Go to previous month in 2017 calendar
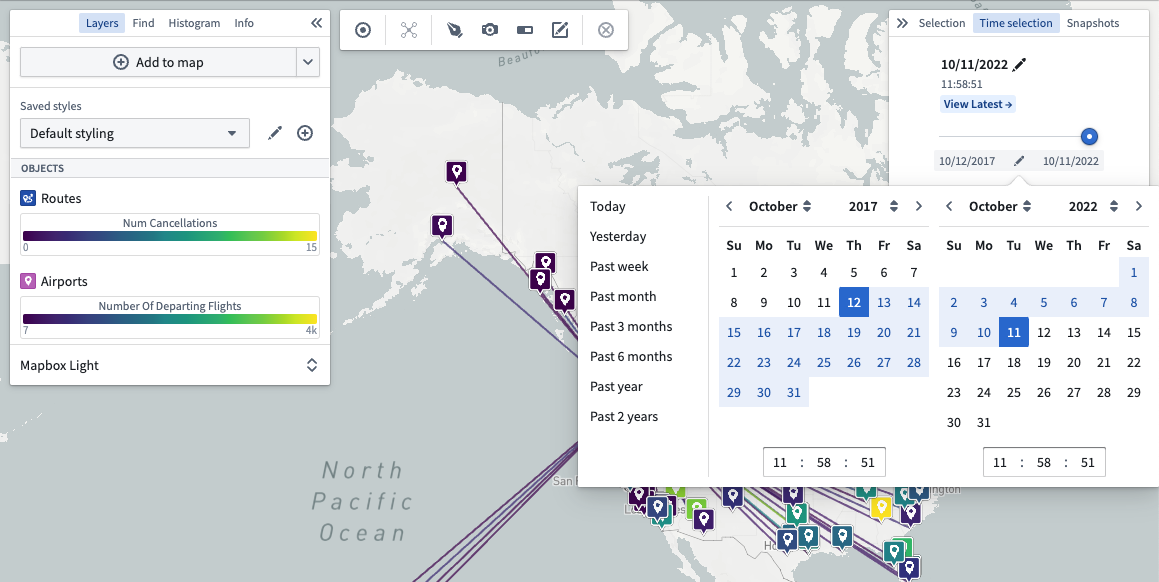This screenshot has width=1159, height=582. pos(729,206)
